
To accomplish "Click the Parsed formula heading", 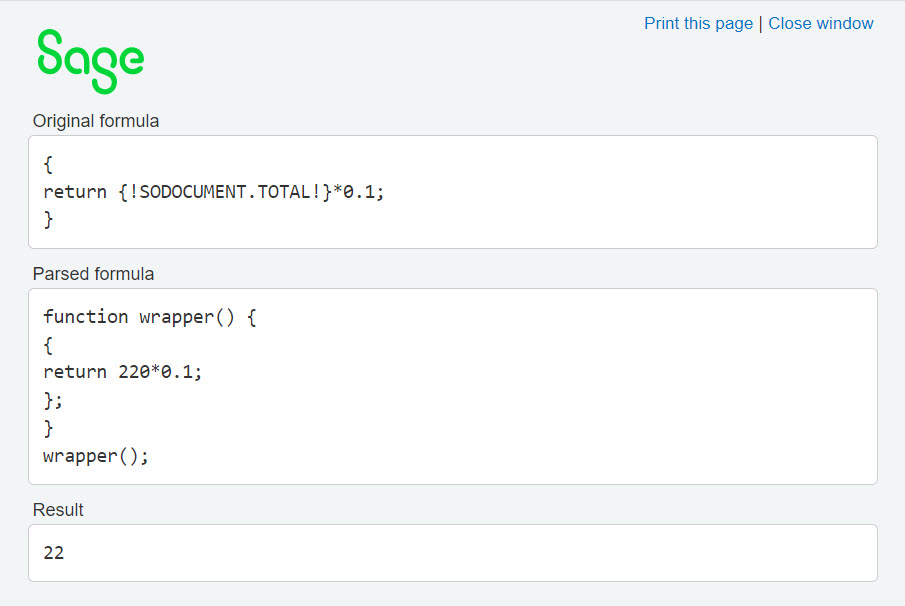I will coord(93,274).
